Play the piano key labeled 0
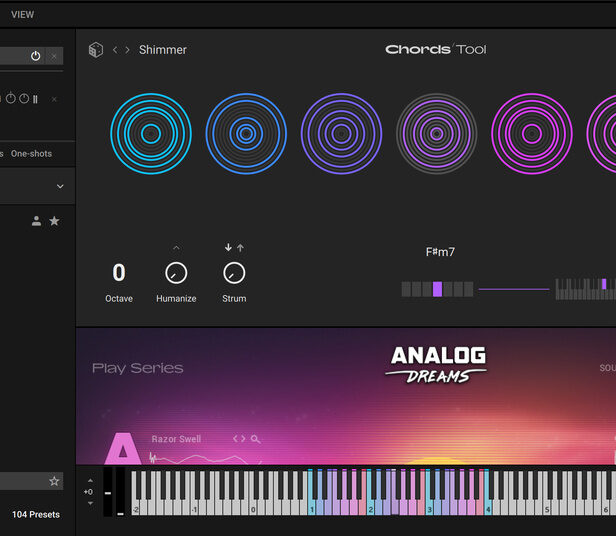Image resolution: width=616 pixels, height=536 pixels. [x=253, y=506]
